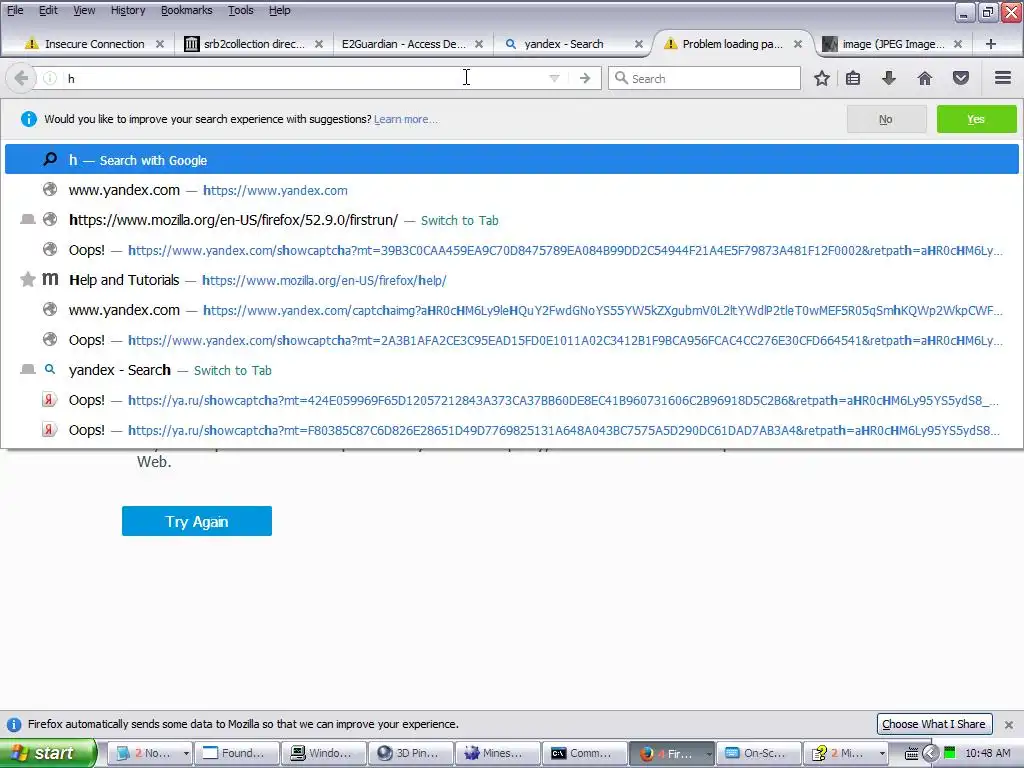Go to Home page icon

(925, 78)
